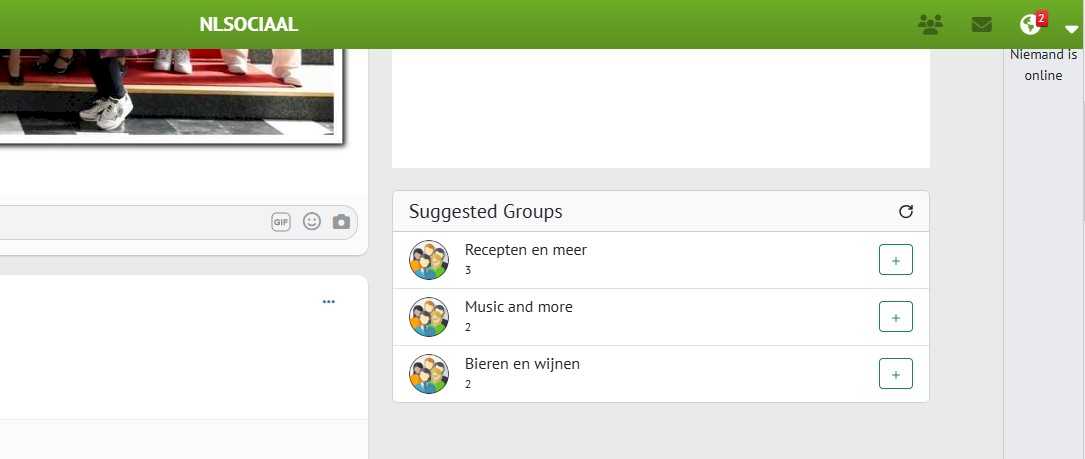Open Bieren en wijnen group link
This screenshot has height=459, width=1085.
522,364
